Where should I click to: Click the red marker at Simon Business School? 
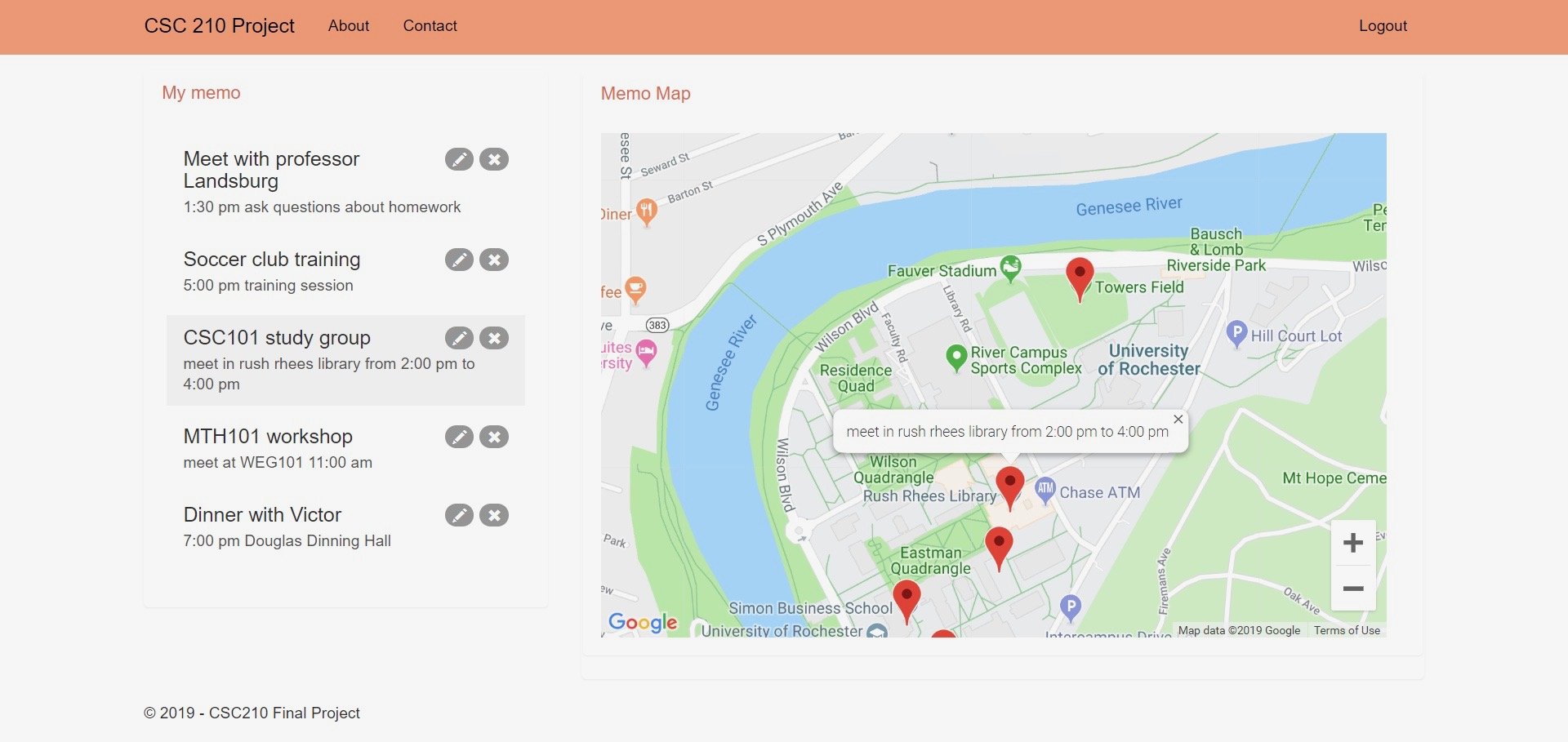click(x=906, y=602)
